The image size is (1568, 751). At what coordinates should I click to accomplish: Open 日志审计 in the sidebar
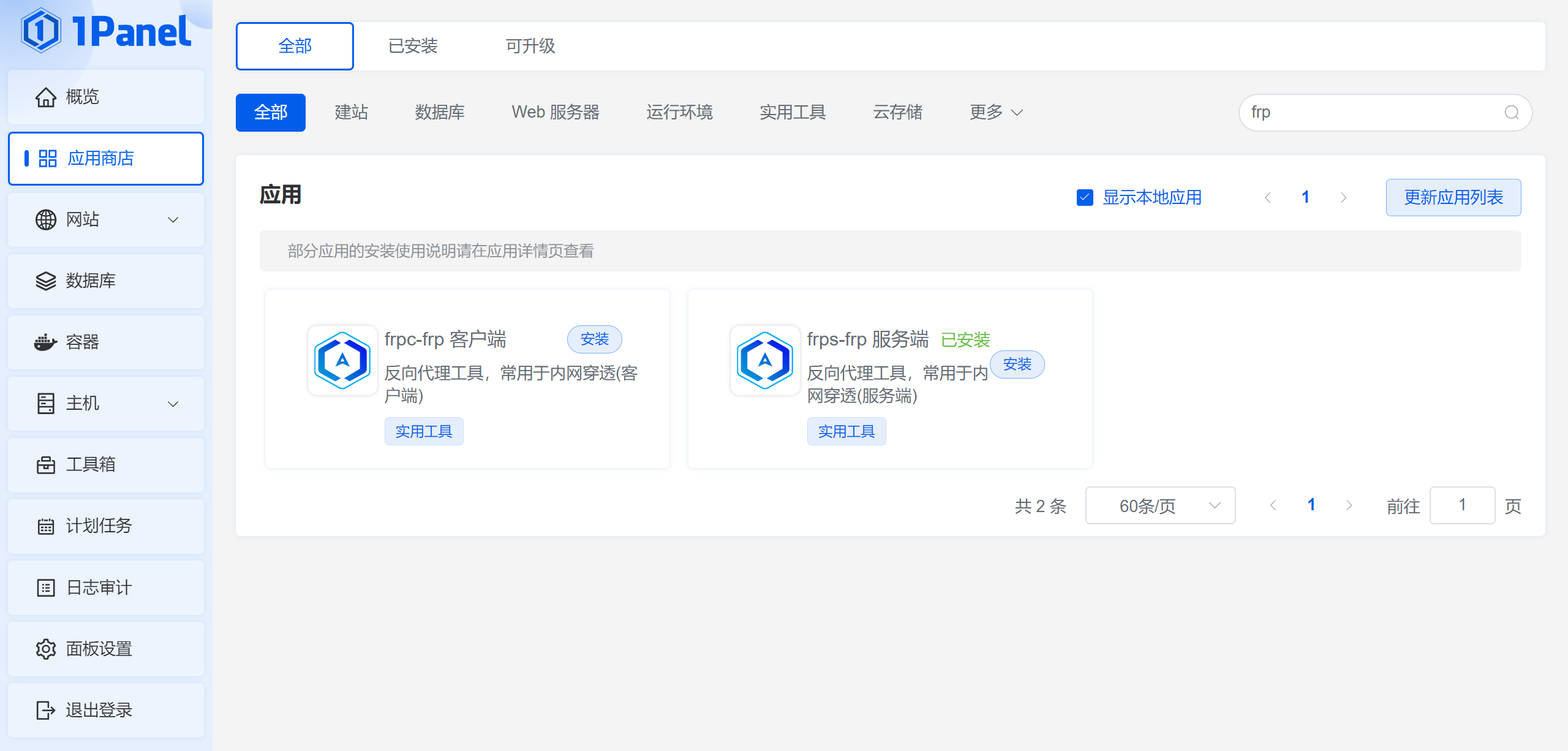click(x=106, y=587)
